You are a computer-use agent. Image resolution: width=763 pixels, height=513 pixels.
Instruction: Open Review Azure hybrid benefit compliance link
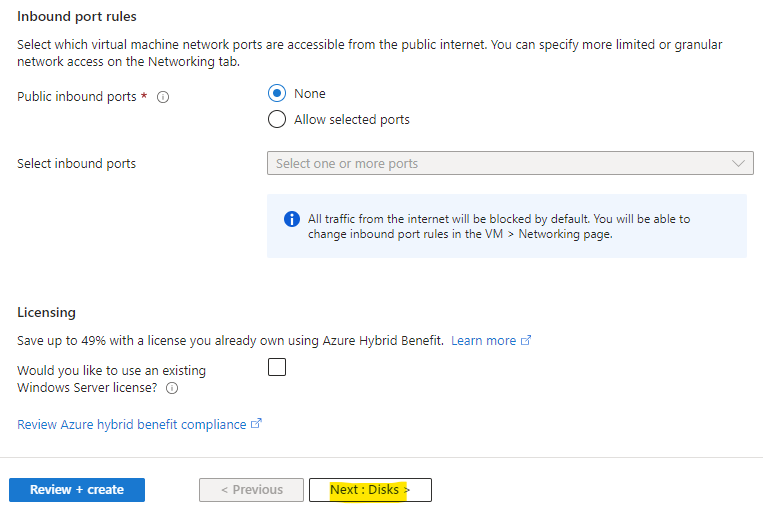tap(131, 424)
